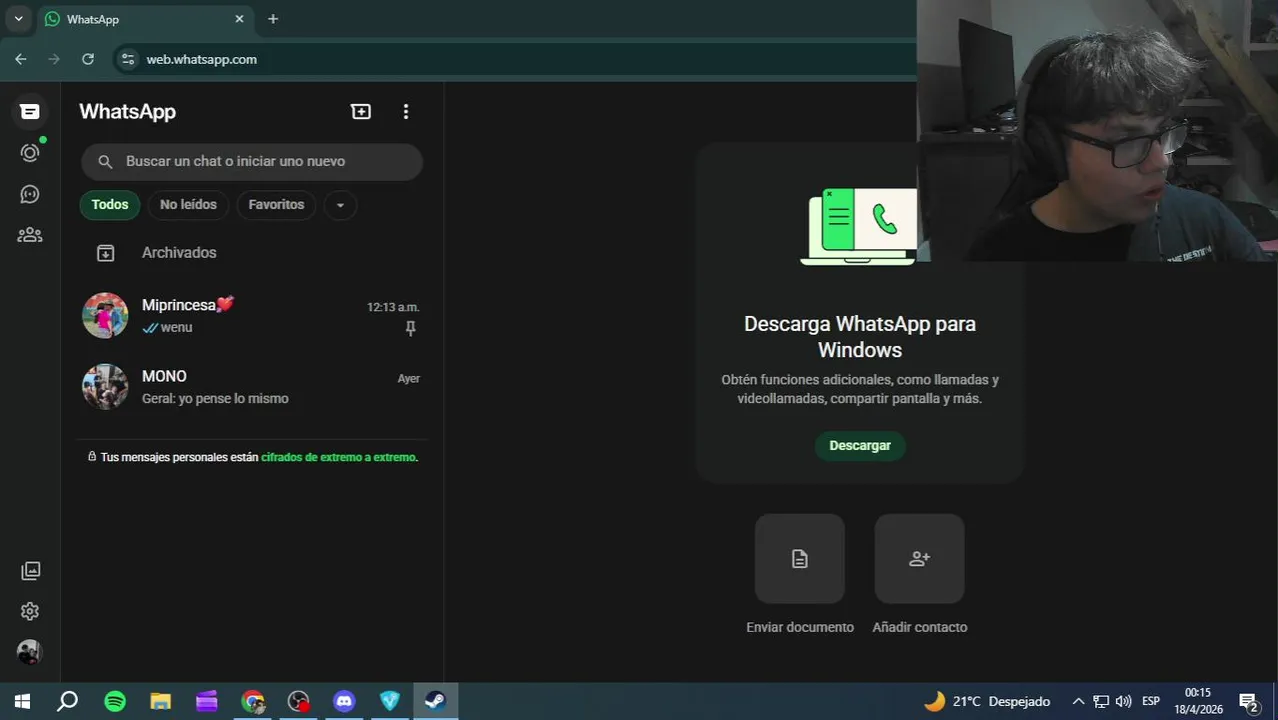Image resolution: width=1278 pixels, height=720 pixels.
Task: Open the purple clapperboard app in taskbar
Action: [x=207, y=702]
